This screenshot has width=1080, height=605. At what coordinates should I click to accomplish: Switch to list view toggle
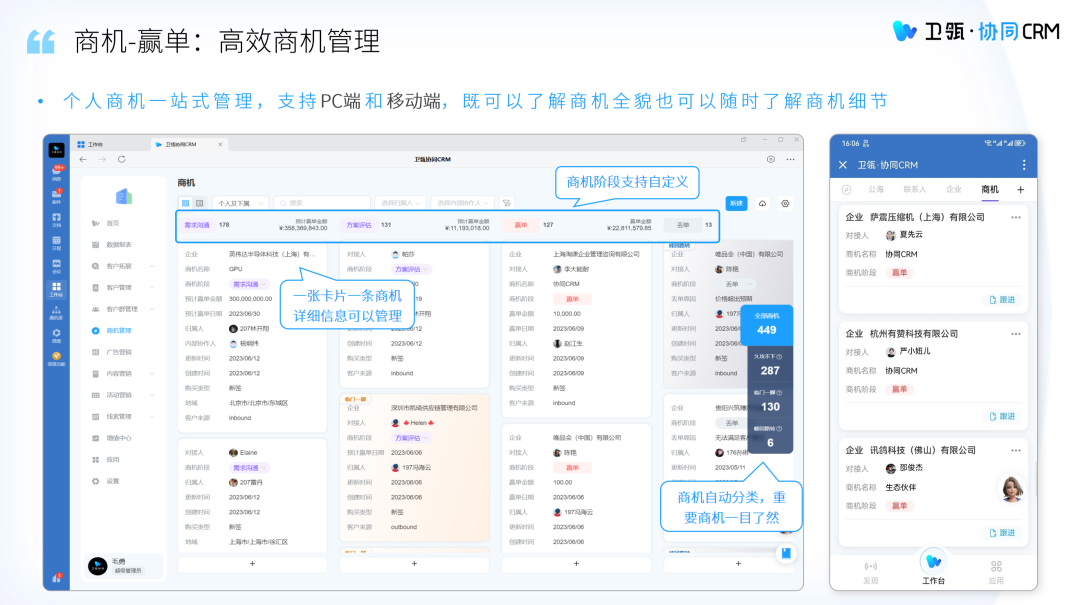click(x=198, y=203)
